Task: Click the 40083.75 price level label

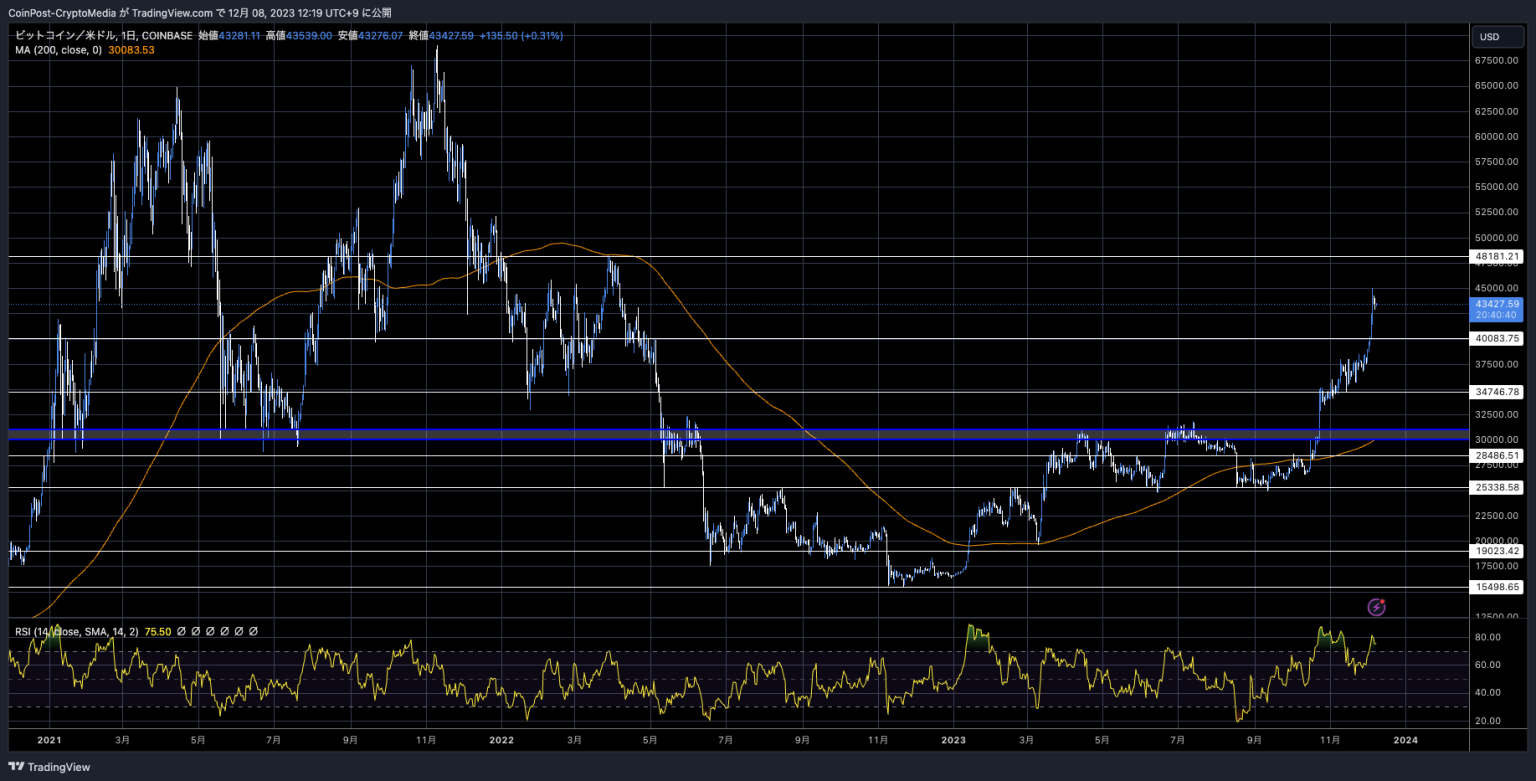Action: coord(1497,339)
